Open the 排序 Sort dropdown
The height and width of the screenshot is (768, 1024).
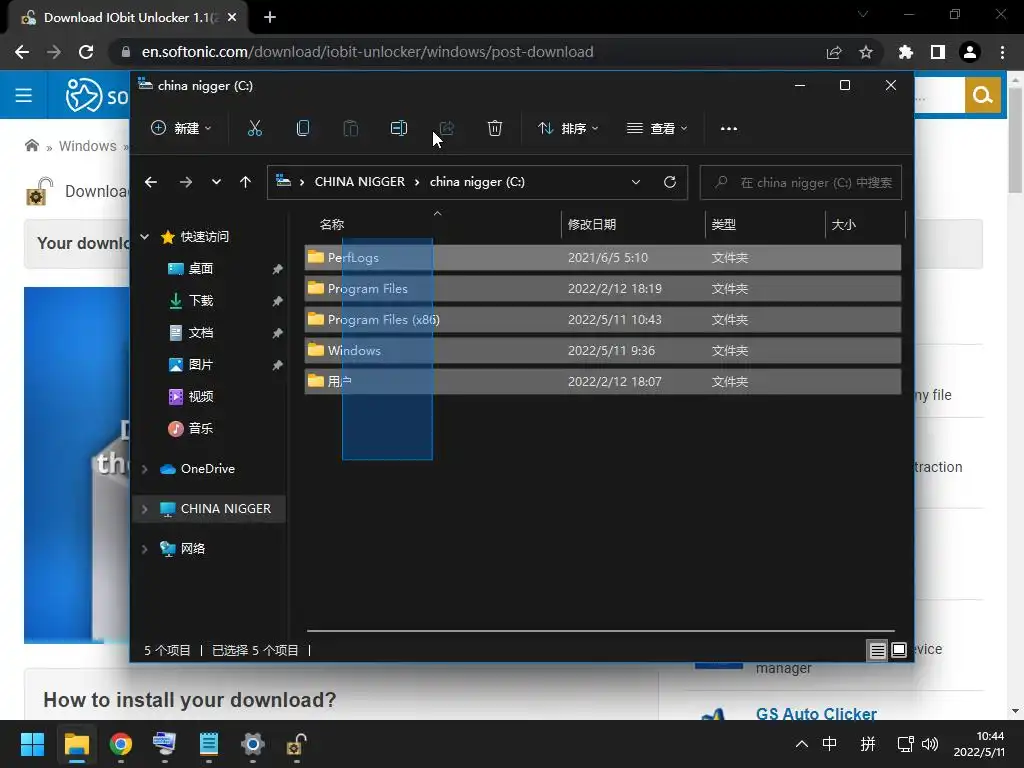pyautogui.click(x=568, y=129)
